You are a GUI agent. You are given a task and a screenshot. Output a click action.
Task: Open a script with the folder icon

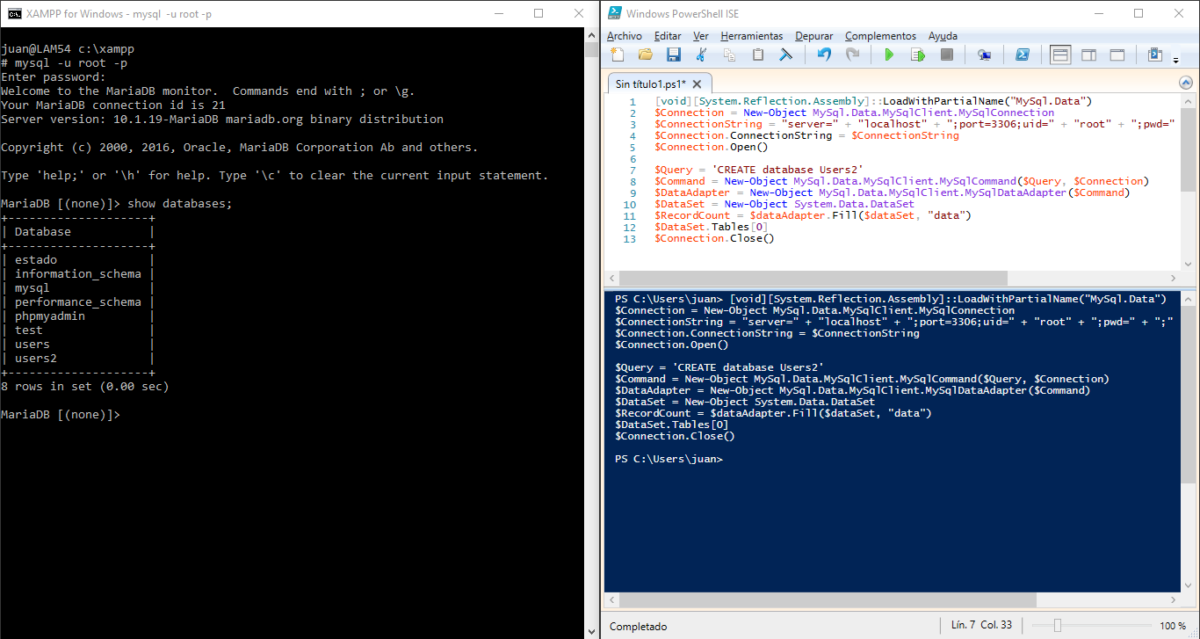coord(645,55)
